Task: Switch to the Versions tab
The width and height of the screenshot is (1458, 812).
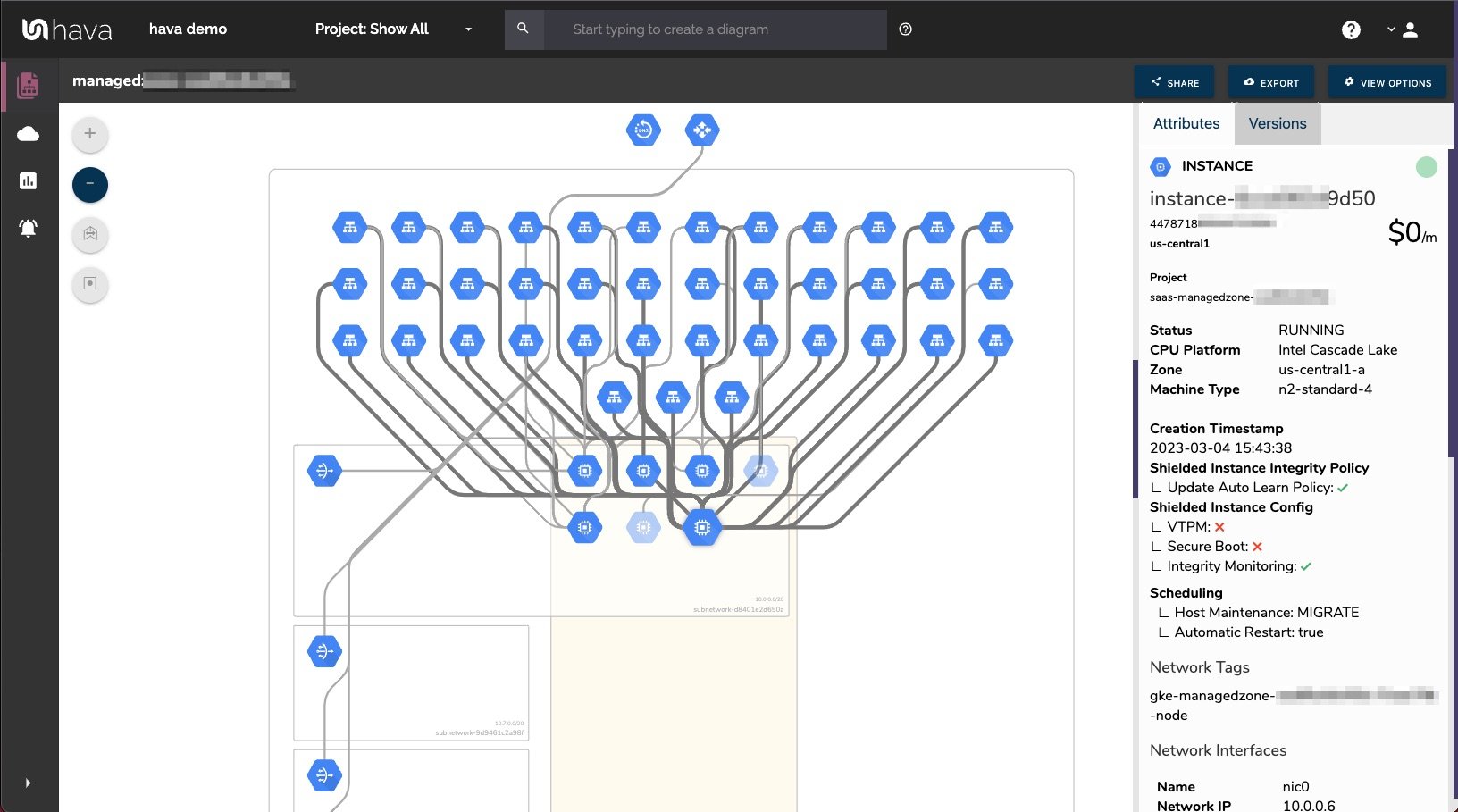Action: coord(1278,123)
